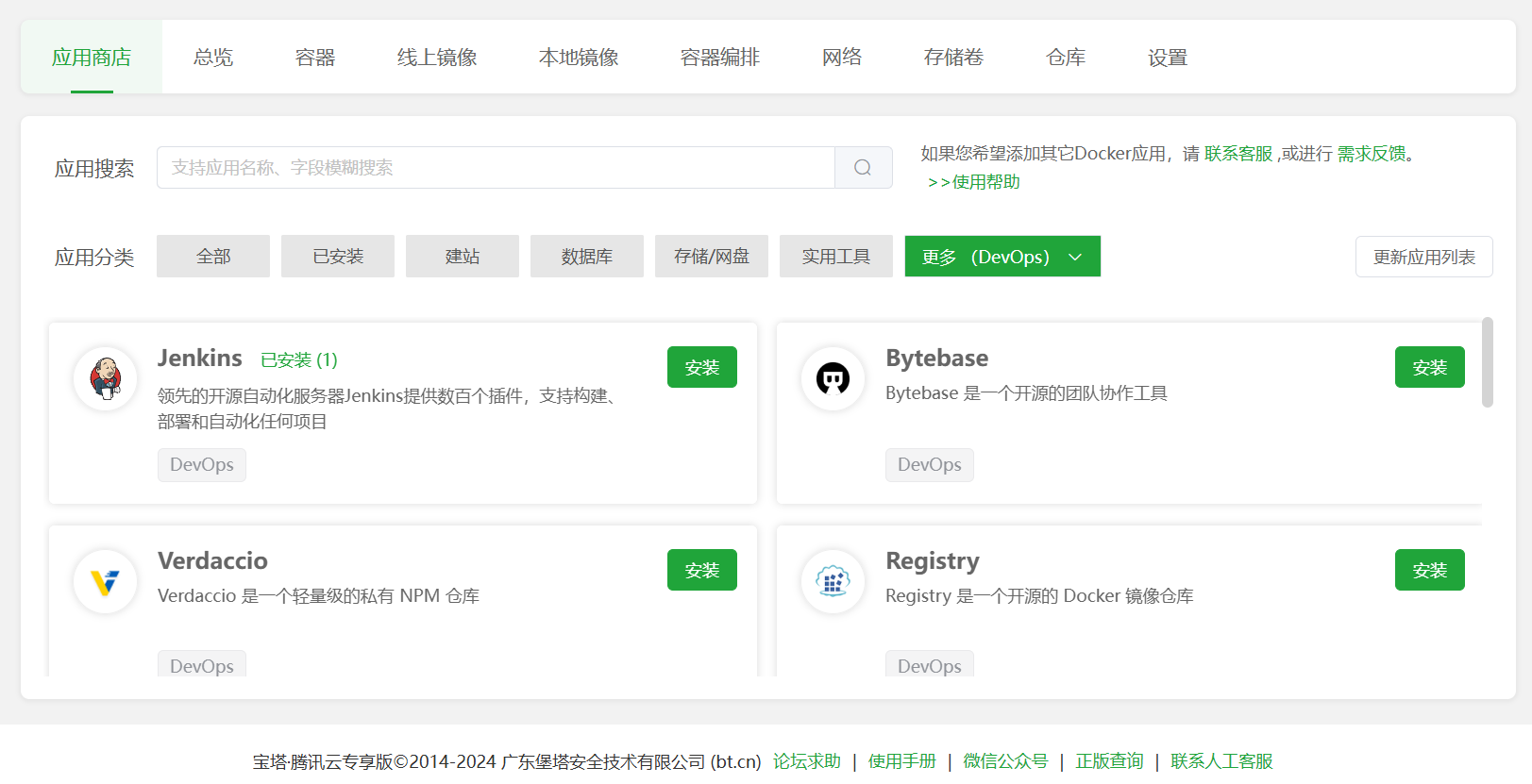
Task: Click the Registry app title
Action: pos(933,561)
